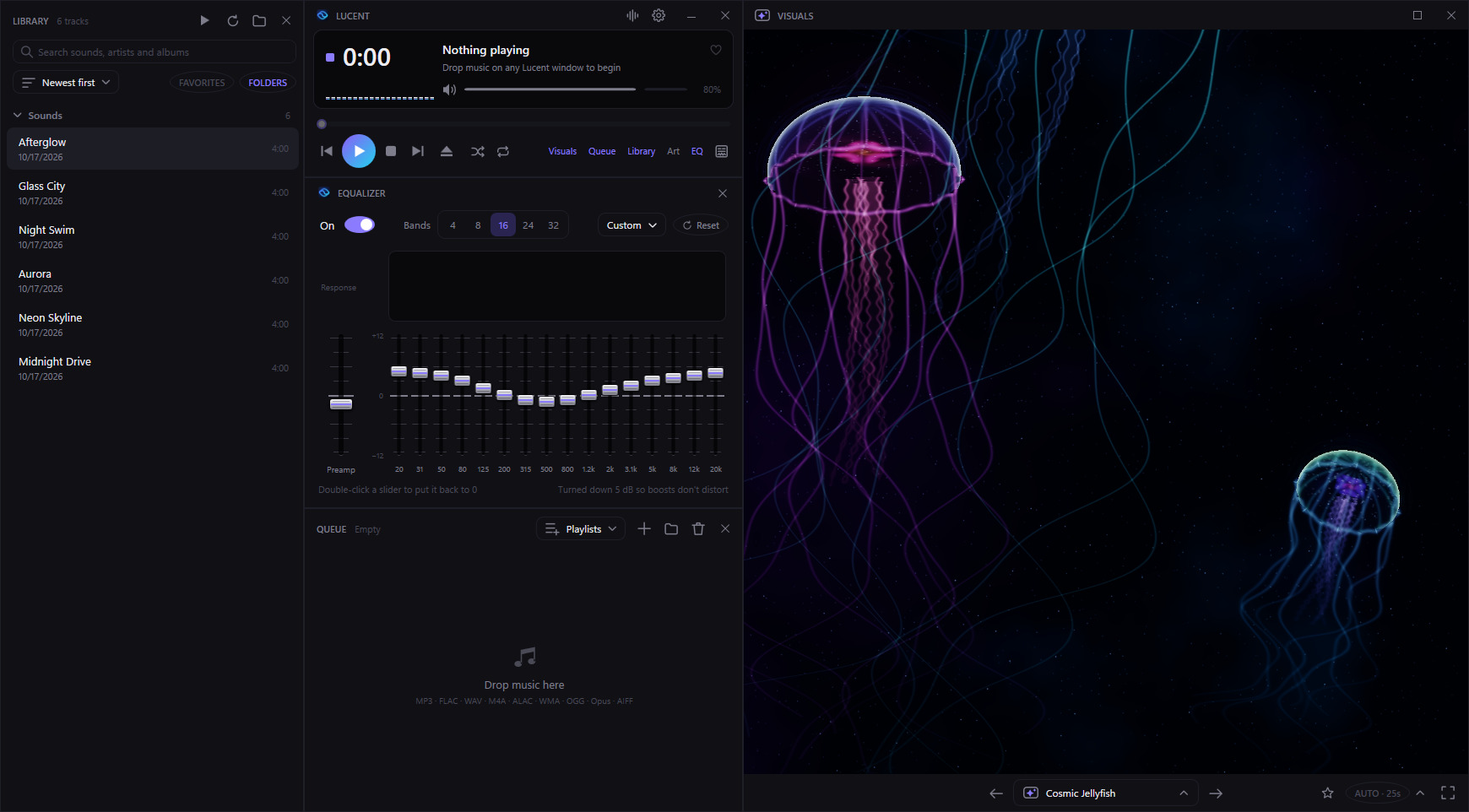
Task: Toggle repeat mode
Action: pyautogui.click(x=503, y=151)
